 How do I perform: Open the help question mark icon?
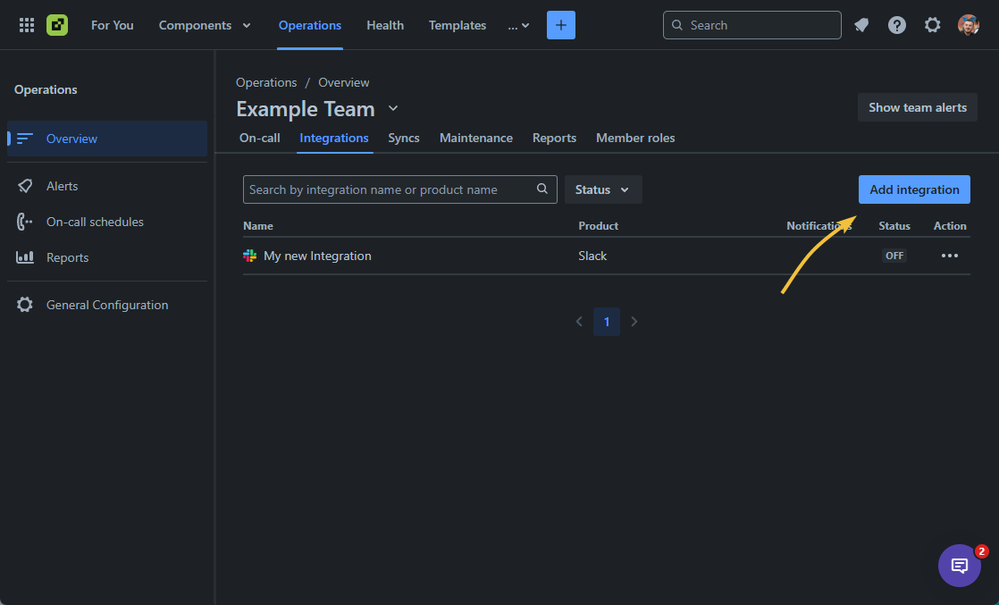click(x=897, y=25)
